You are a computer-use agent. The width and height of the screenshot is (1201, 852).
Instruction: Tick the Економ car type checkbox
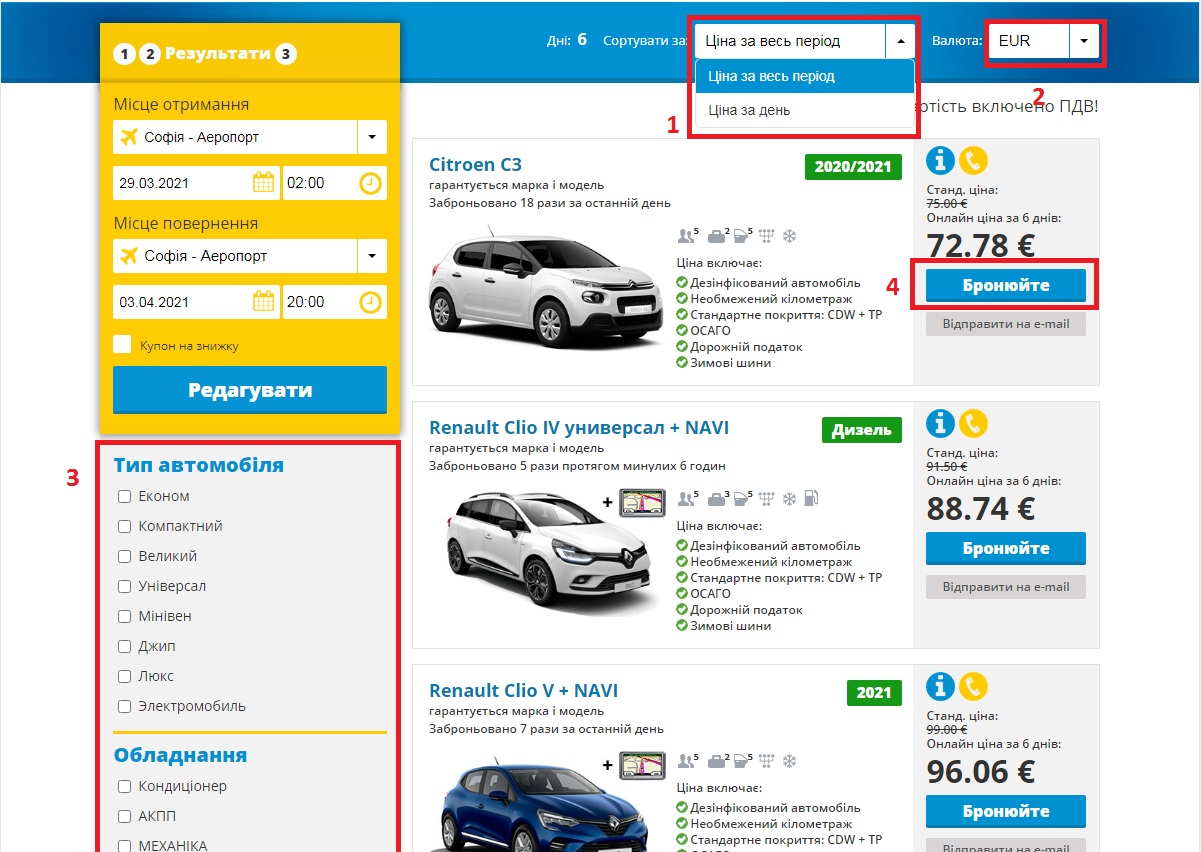(x=124, y=496)
